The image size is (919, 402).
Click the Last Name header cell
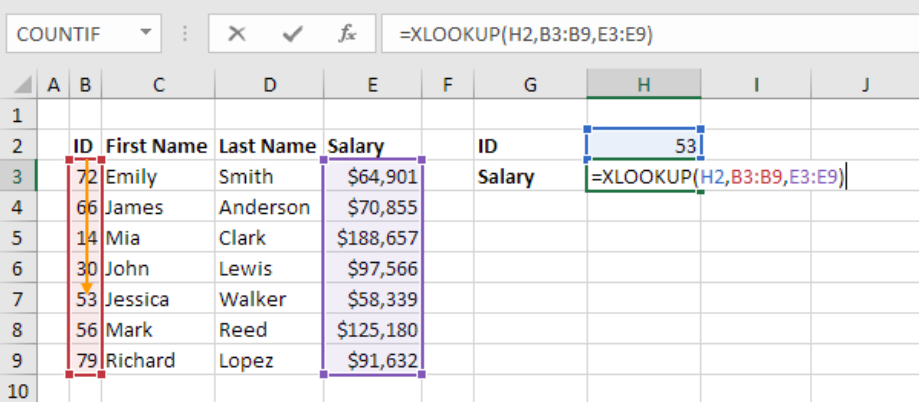269,145
